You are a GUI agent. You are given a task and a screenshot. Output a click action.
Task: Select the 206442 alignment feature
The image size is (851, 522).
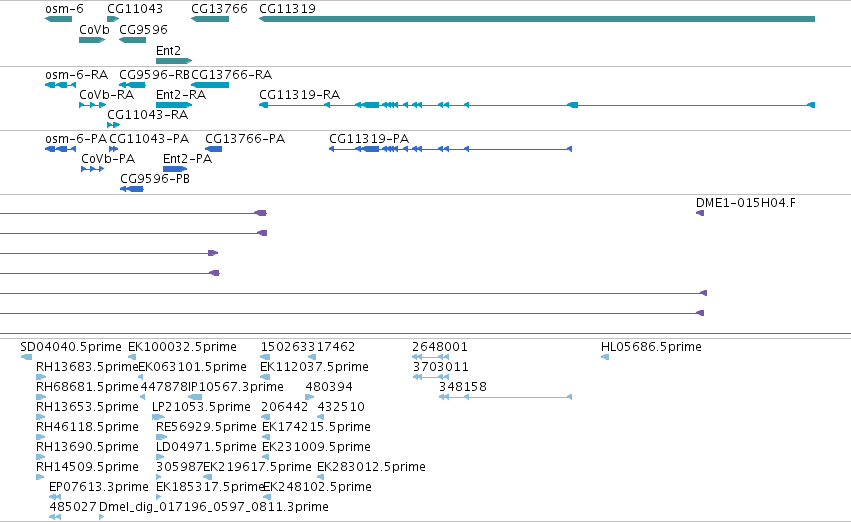[x=265, y=417]
